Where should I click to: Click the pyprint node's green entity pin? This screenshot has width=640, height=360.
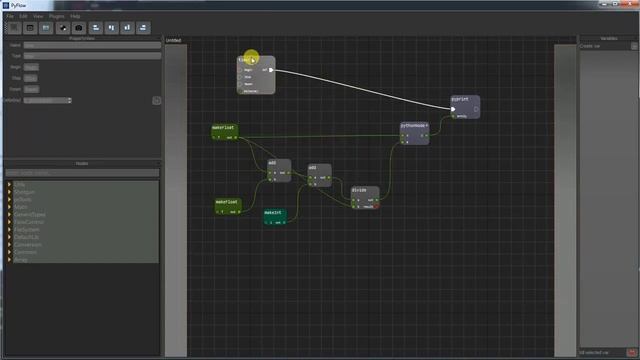453,116
